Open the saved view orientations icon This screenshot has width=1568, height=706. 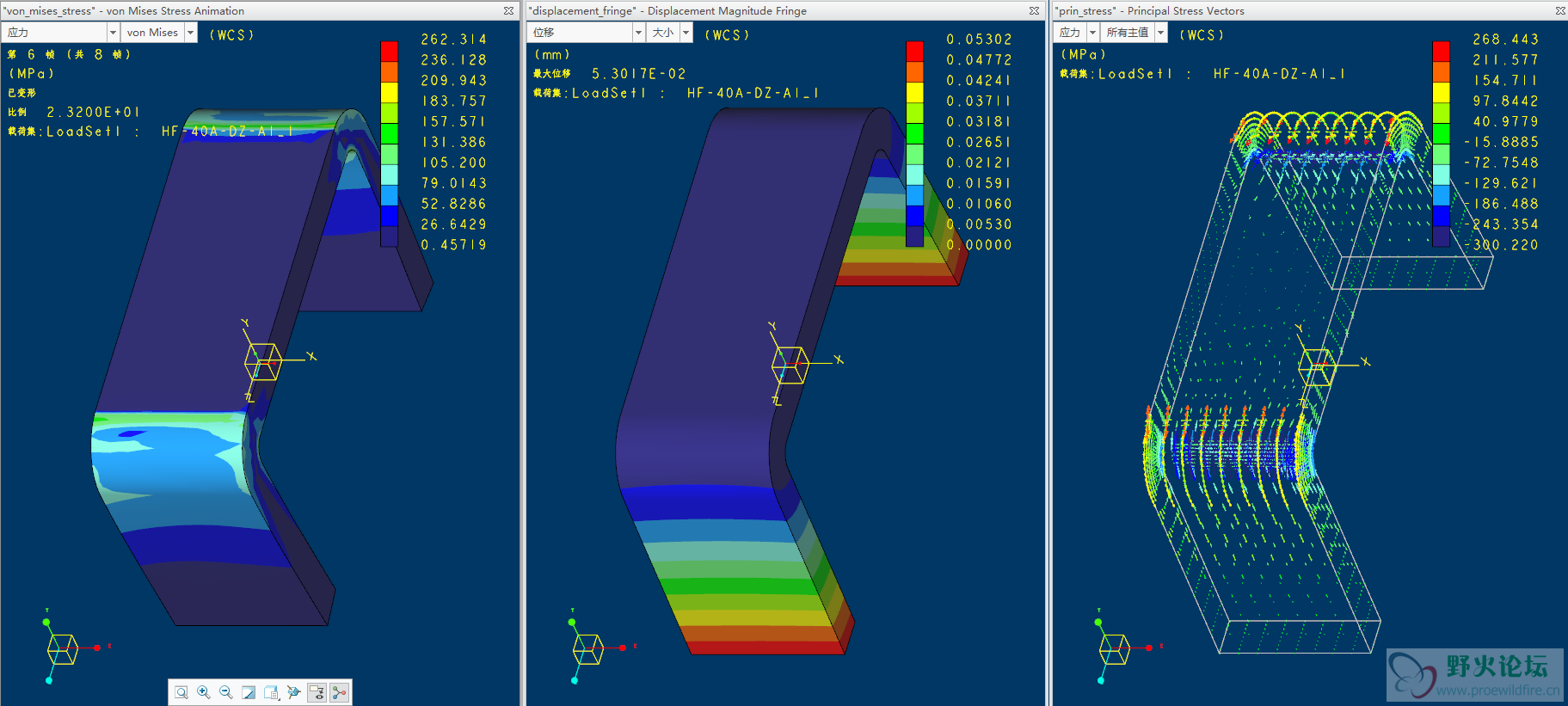pos(272,692)
